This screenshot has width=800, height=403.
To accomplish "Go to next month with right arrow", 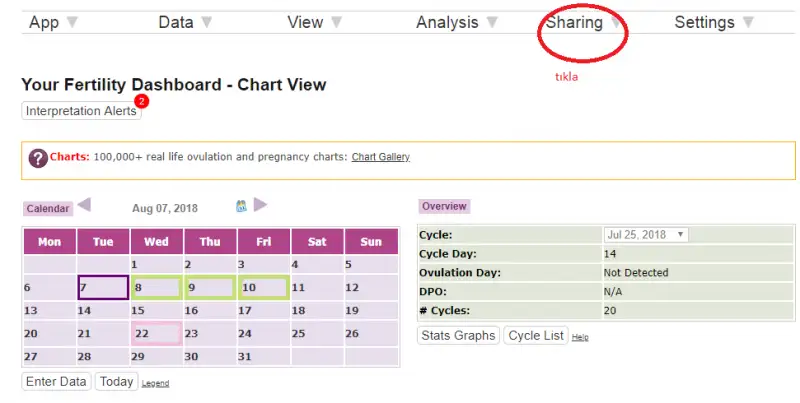I will (x=260, y=205).
